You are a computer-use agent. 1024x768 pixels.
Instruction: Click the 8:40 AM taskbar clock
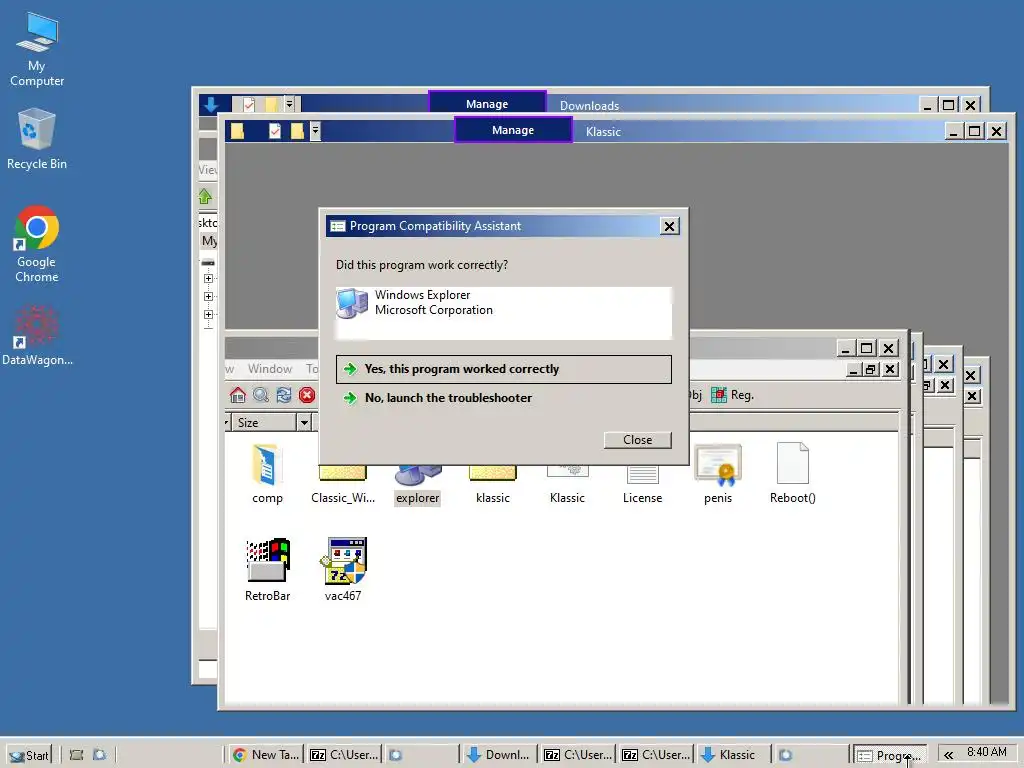[987, 752]
